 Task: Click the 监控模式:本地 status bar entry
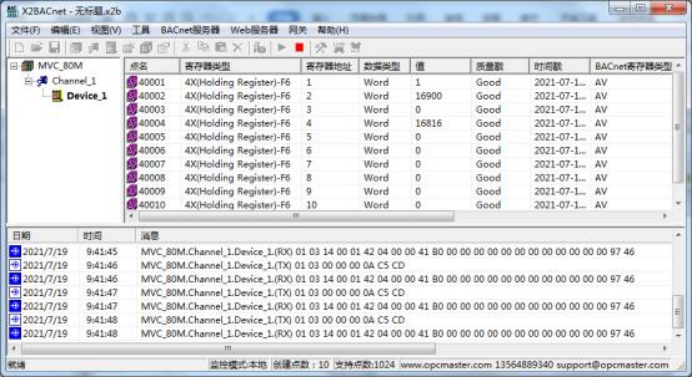238,364
